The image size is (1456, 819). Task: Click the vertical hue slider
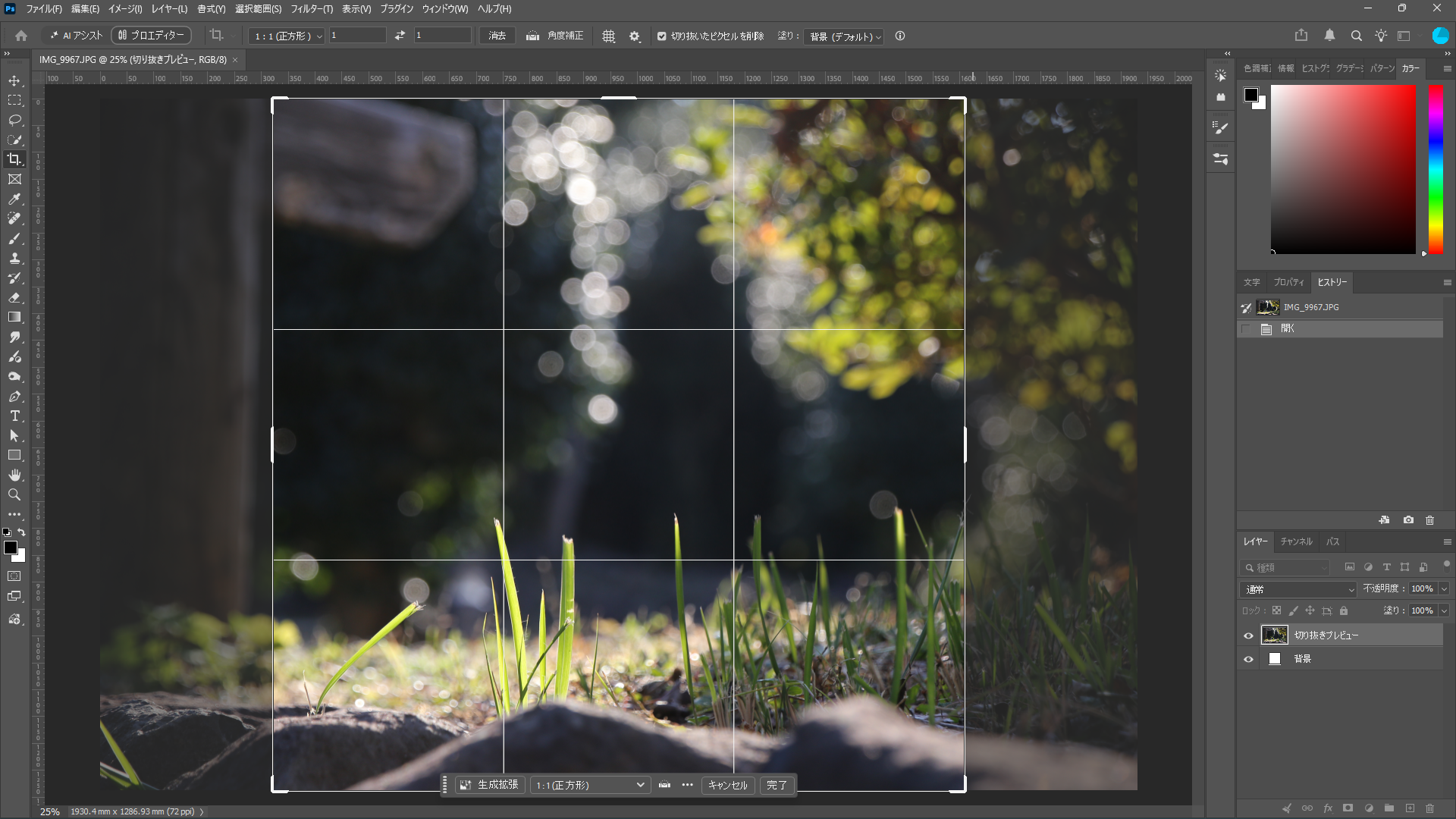coord(1436,169)
